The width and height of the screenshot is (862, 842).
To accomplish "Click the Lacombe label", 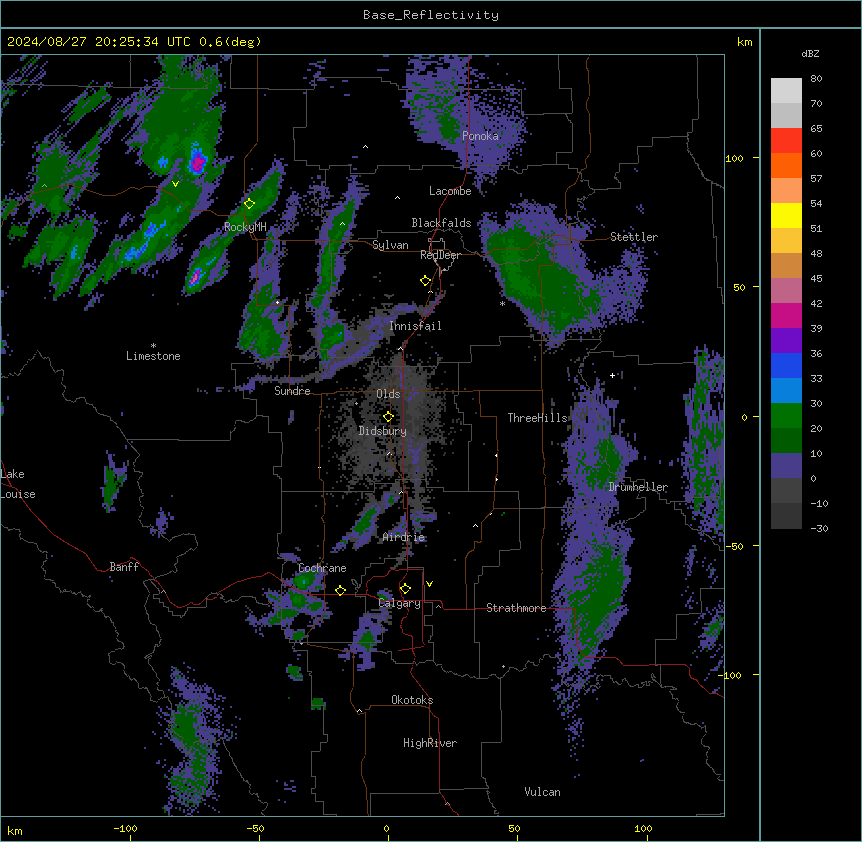I will [450, 191].
